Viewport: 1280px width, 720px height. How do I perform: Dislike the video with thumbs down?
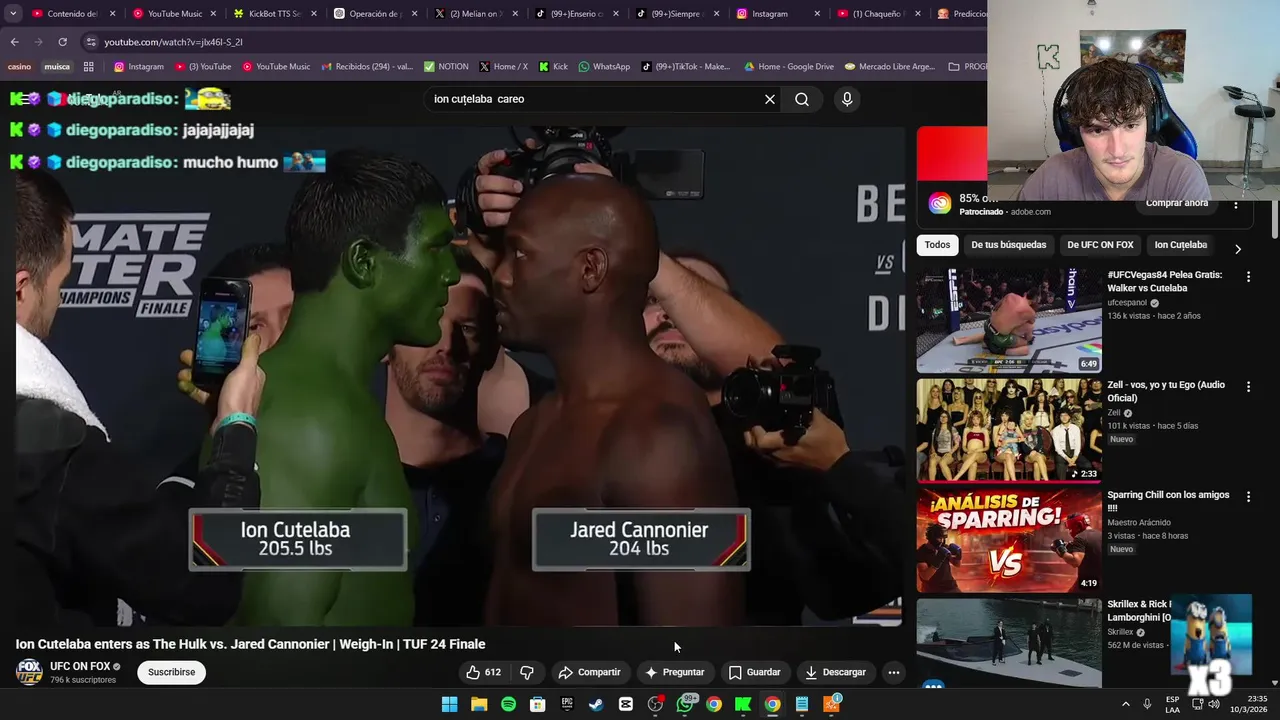tap(527, 672)
